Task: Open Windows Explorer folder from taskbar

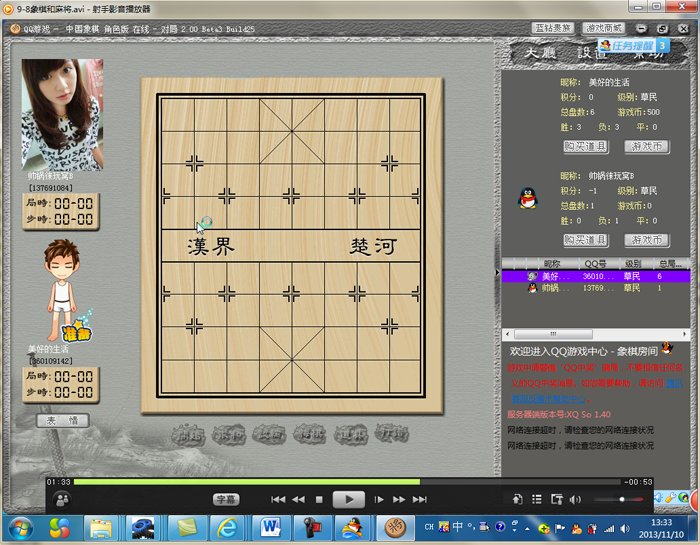Action: [x=101, y=529]
